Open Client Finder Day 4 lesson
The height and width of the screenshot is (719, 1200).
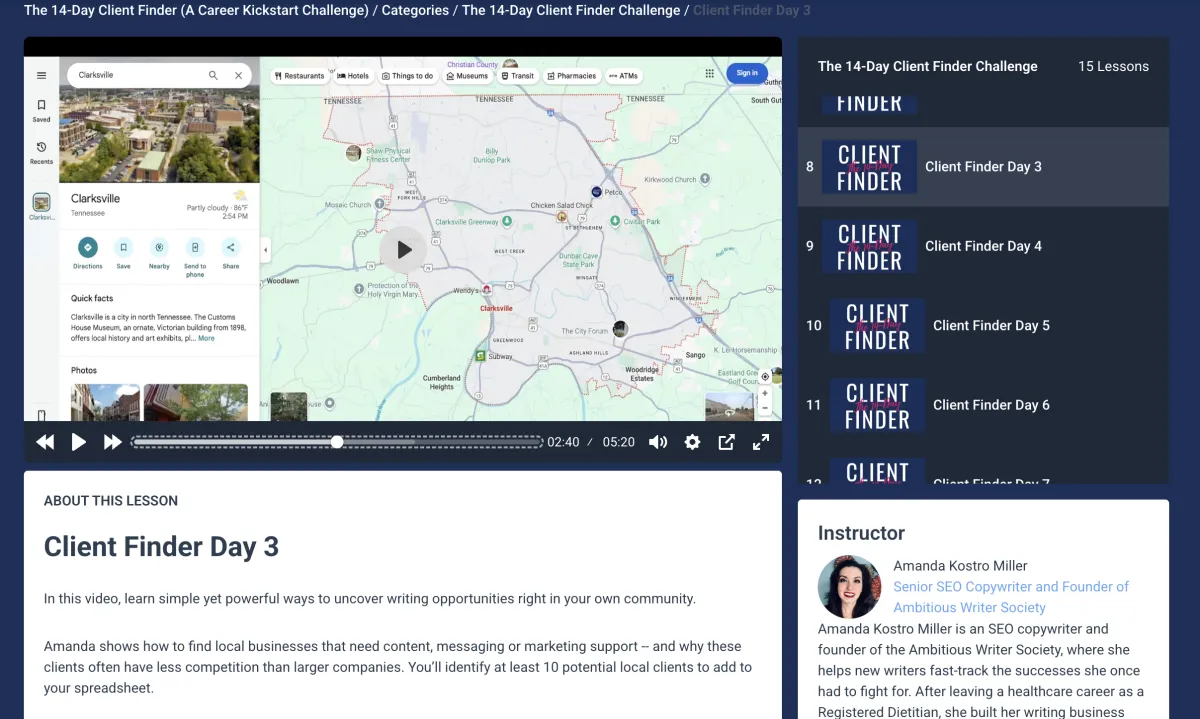983,246
